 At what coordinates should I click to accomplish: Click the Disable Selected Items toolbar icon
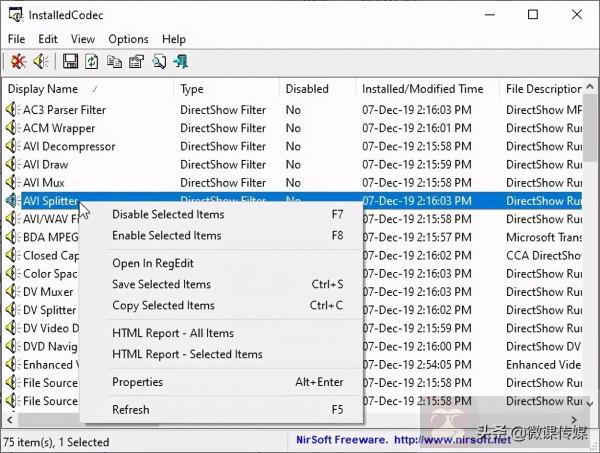tap(18, 61)
